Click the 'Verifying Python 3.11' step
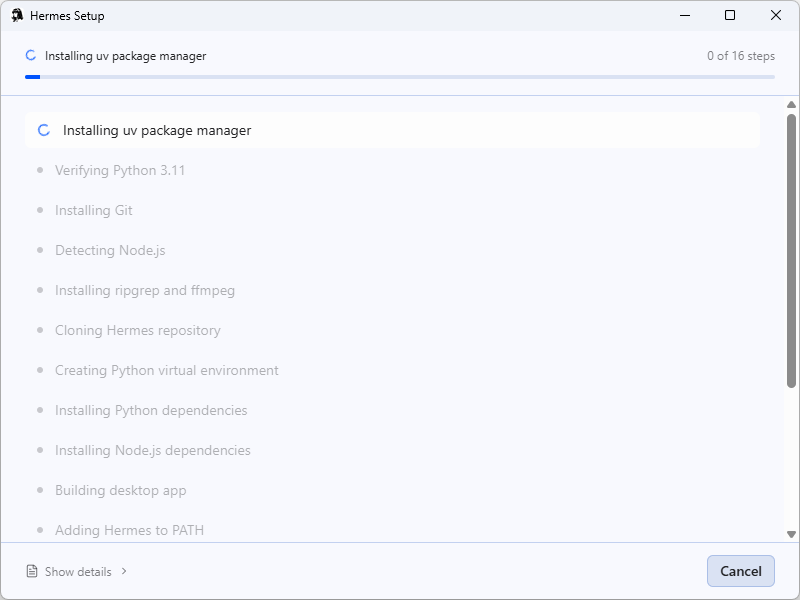 (120, 170)
